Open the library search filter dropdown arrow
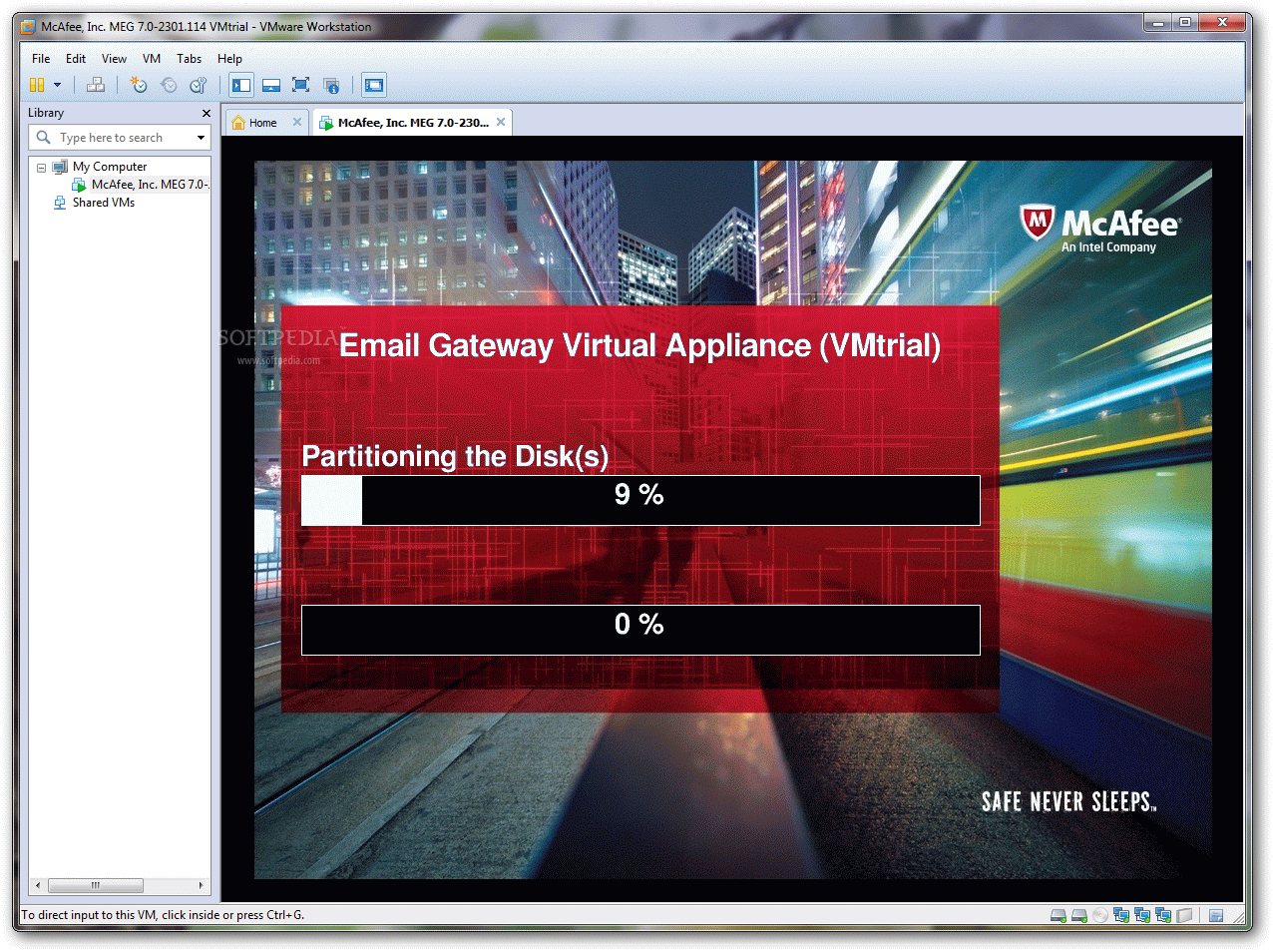Screen dimensions: 1273x952 tap(201, 138)
